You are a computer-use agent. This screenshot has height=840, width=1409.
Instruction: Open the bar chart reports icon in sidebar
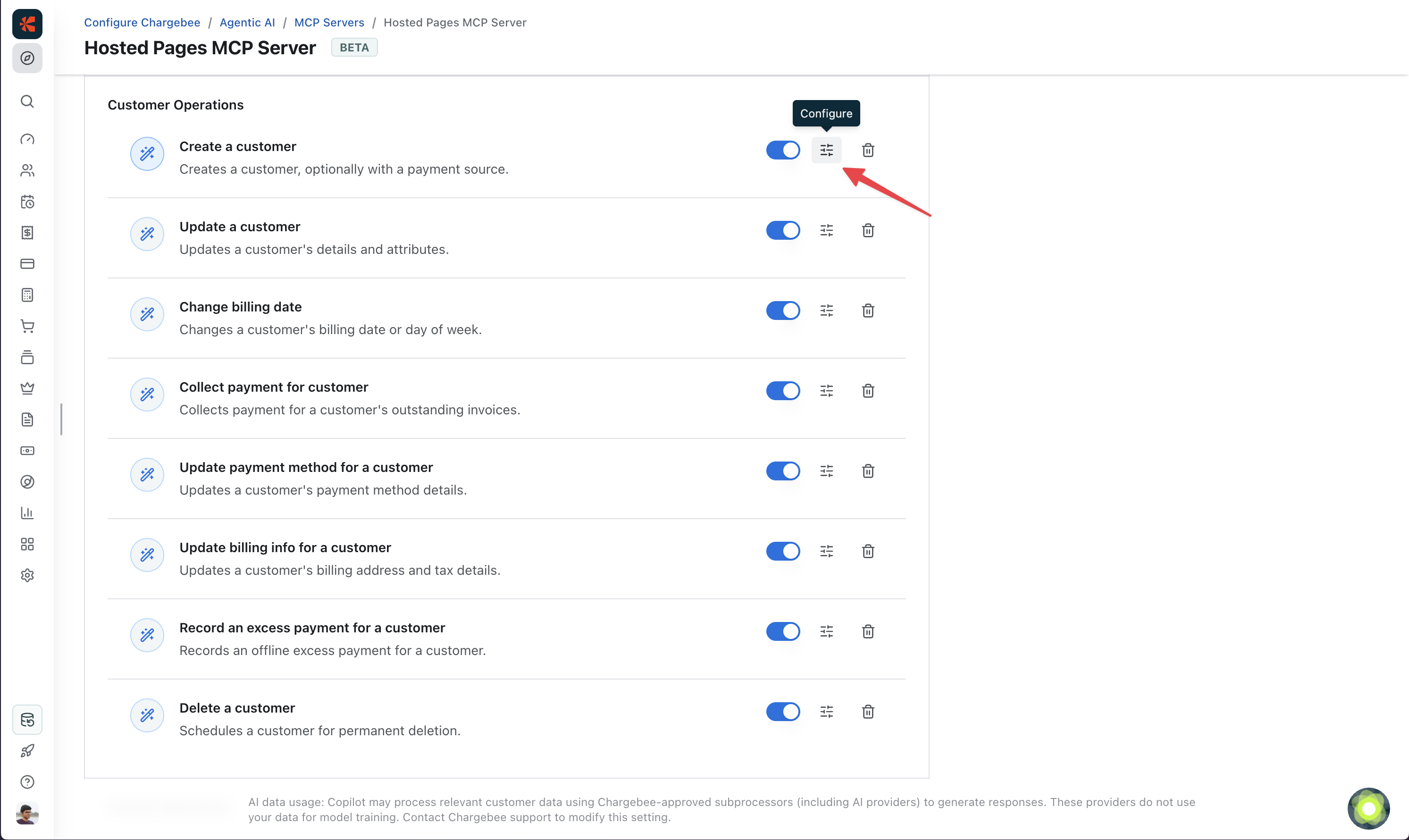(27, 513)
